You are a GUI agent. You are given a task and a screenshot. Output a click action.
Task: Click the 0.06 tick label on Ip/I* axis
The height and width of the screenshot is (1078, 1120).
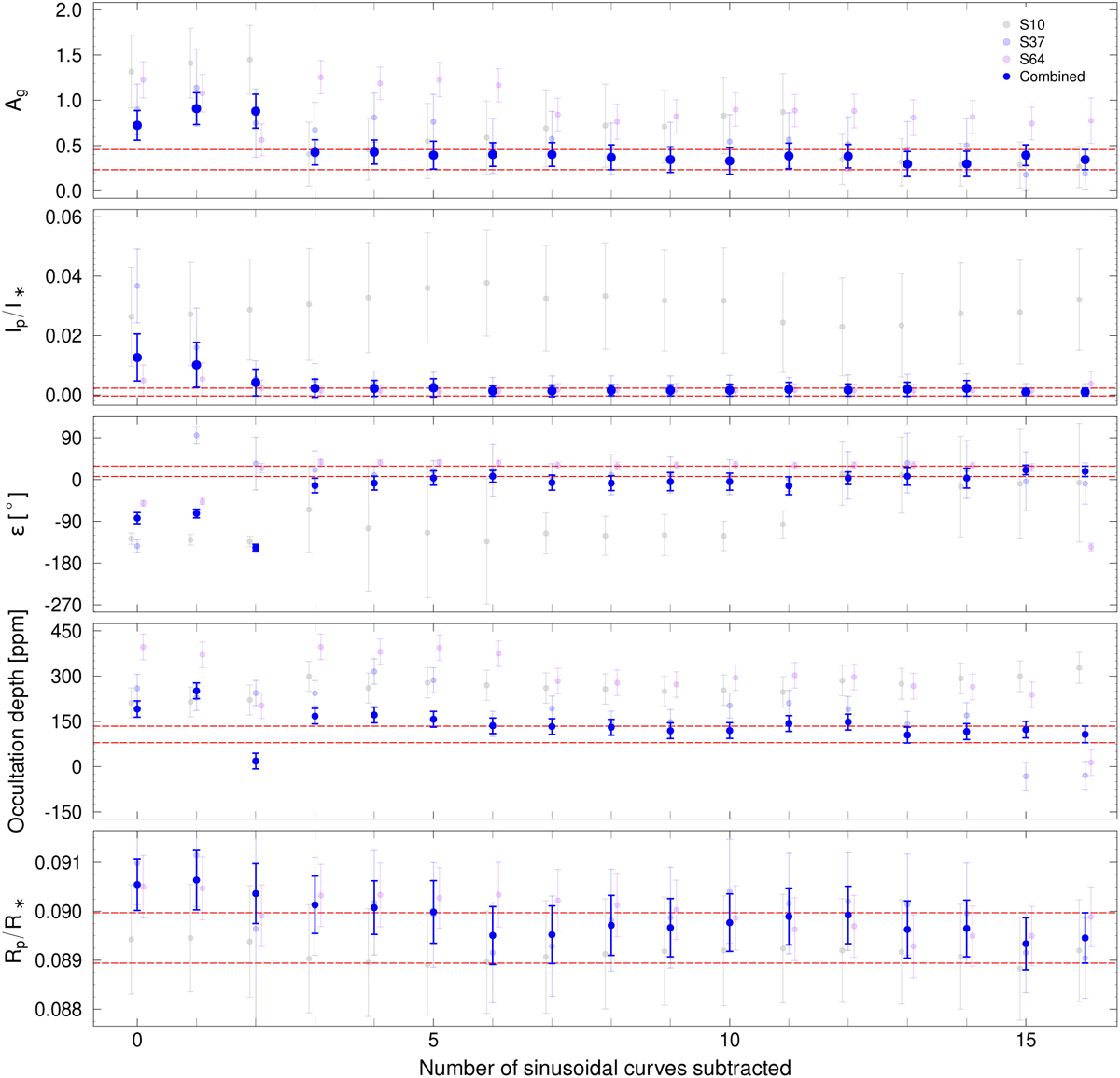tap(65, 217)
